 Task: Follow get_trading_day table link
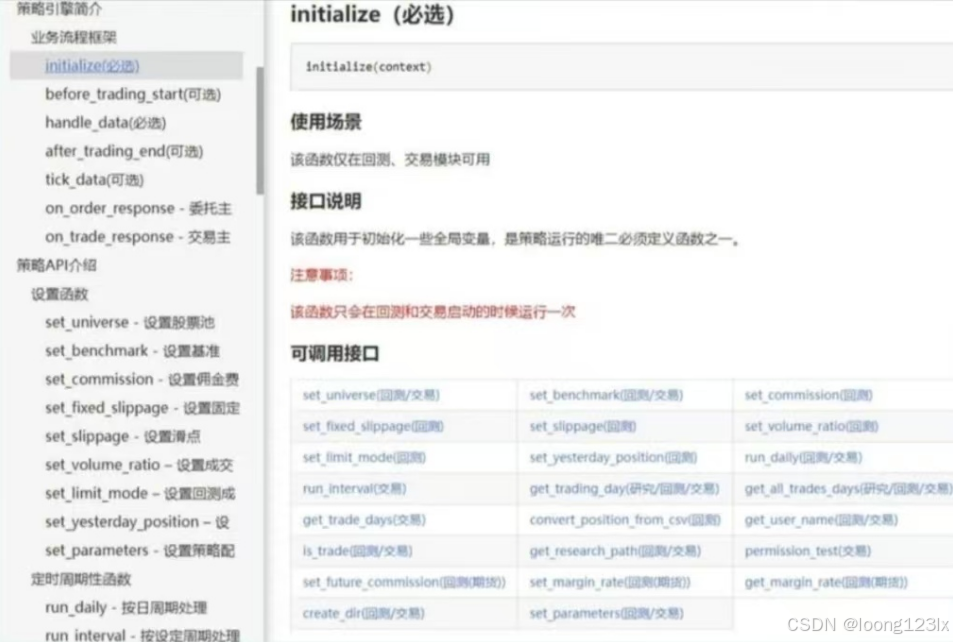pyautogui.click(x=624, y=489)
